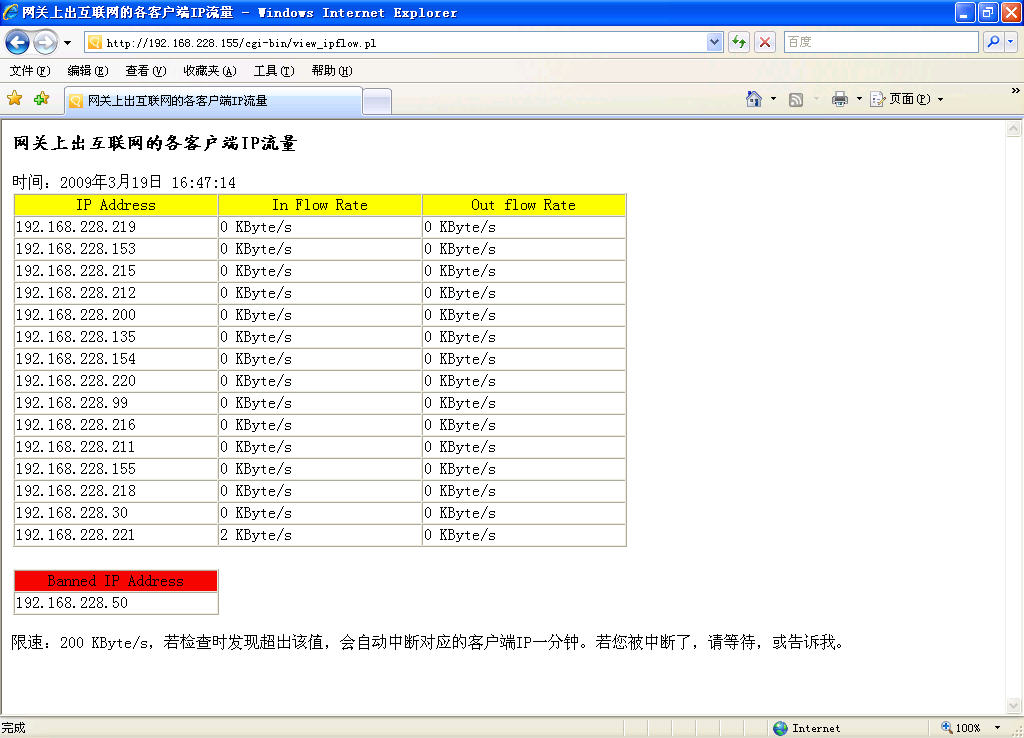Viewport: 1024px width, 738px height.
Task: Open the zoom level dropdown arrow
Action: click(997, 728)
